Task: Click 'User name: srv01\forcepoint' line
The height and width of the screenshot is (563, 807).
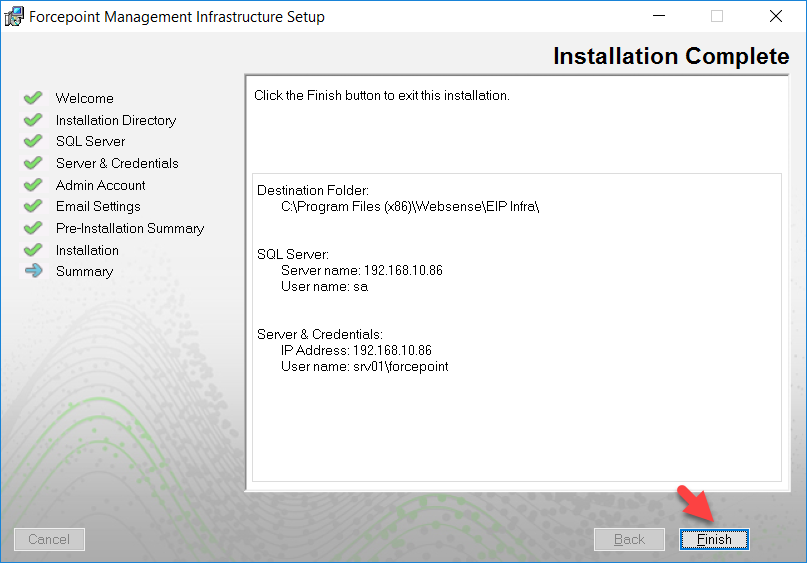Action: click(364, 366)
